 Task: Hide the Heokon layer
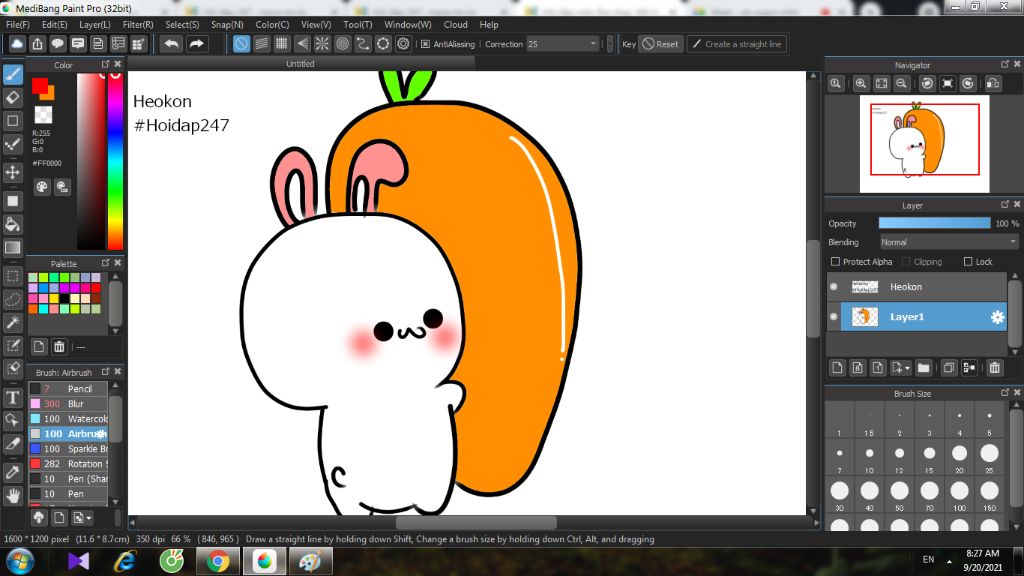[834, 287]
